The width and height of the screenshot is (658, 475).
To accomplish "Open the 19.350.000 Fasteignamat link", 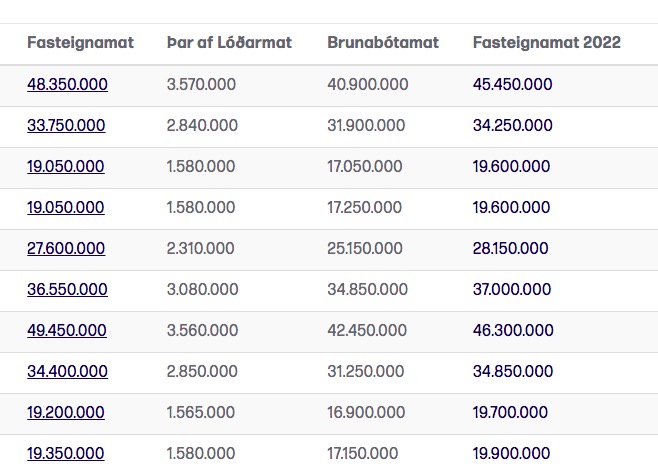I will [x=66, y=453].
